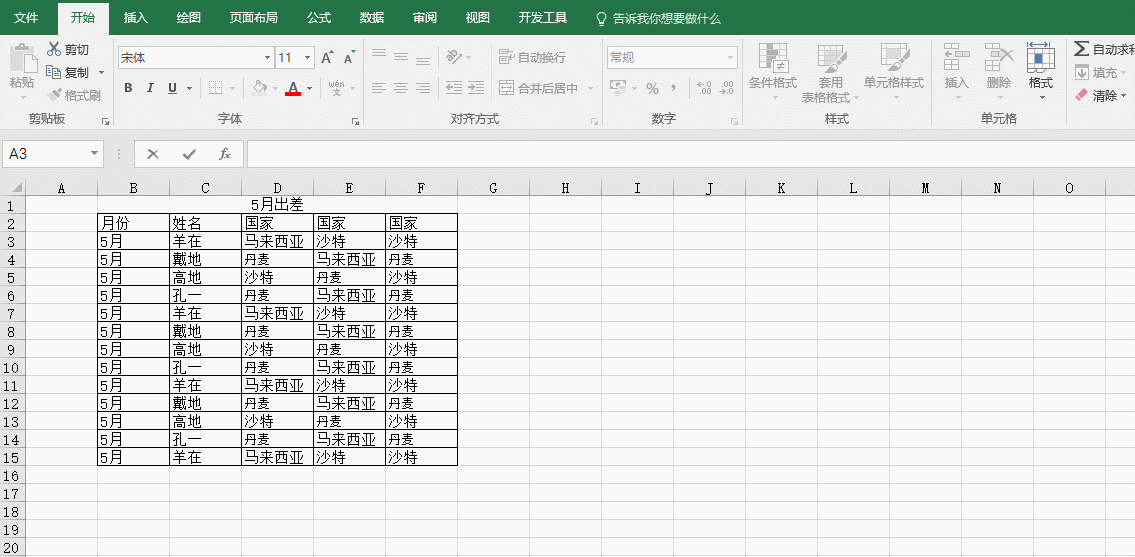Expand the font size dropdown showing 11

307,58
